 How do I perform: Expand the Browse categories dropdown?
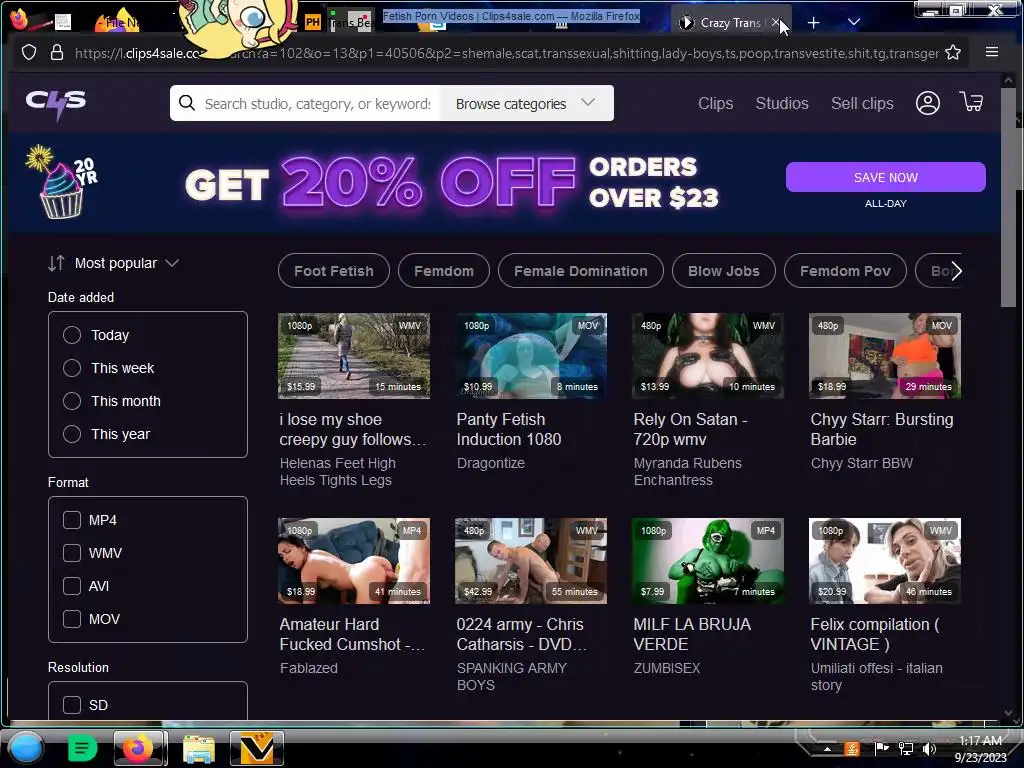[x=526, y=103]
